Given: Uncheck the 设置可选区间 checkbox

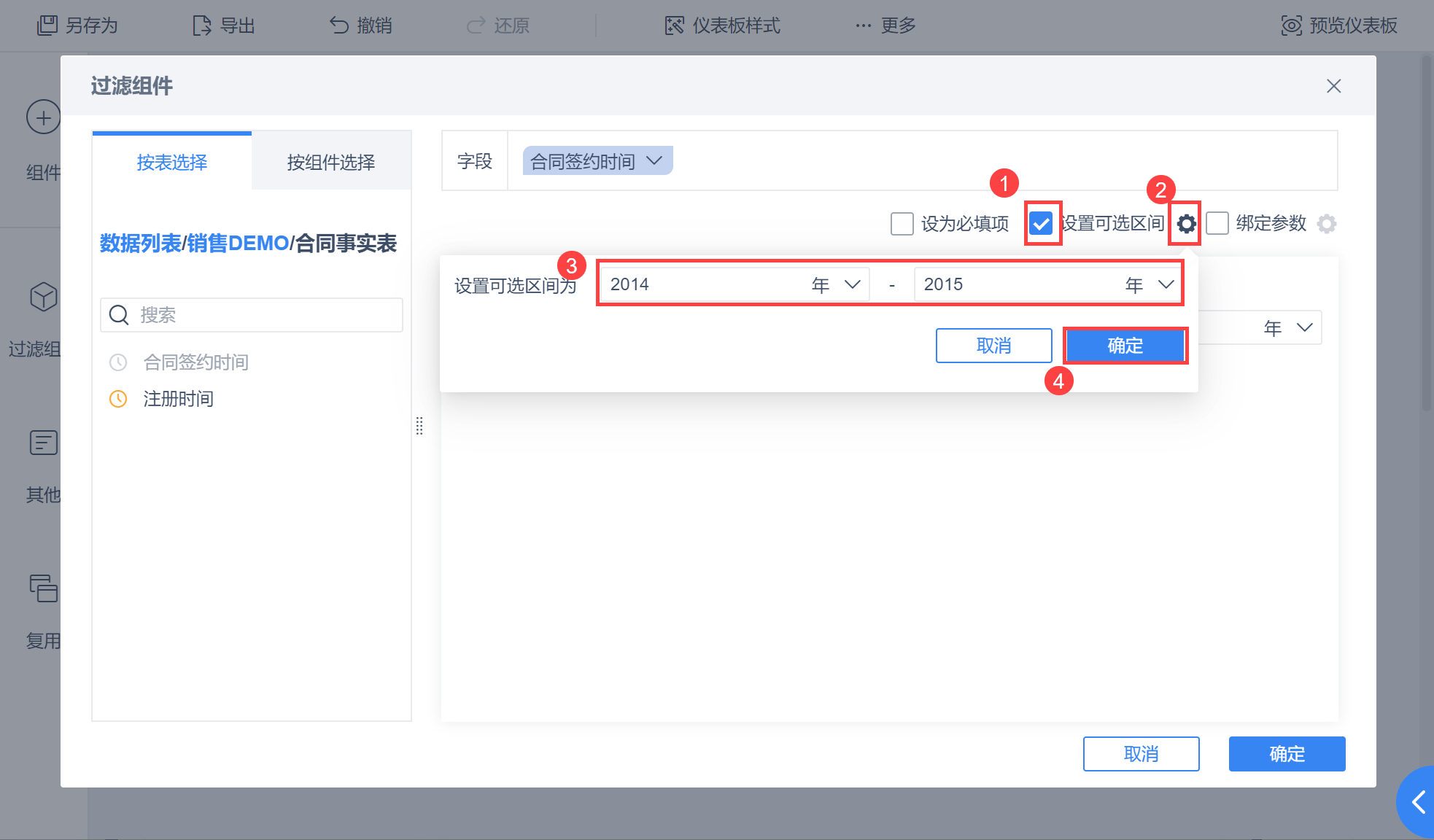Looking at the screenshot, I should tap(1042, 224).
